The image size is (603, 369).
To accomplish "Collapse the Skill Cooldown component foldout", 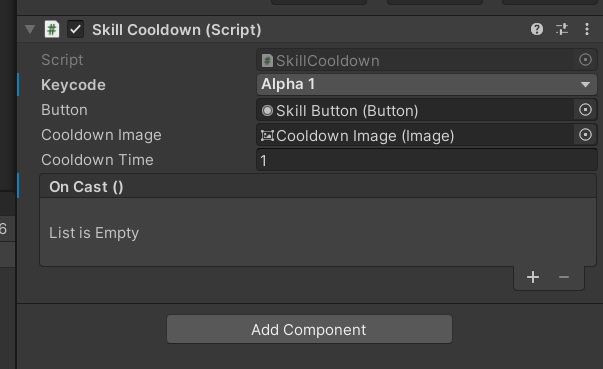I will click(30, 29).
